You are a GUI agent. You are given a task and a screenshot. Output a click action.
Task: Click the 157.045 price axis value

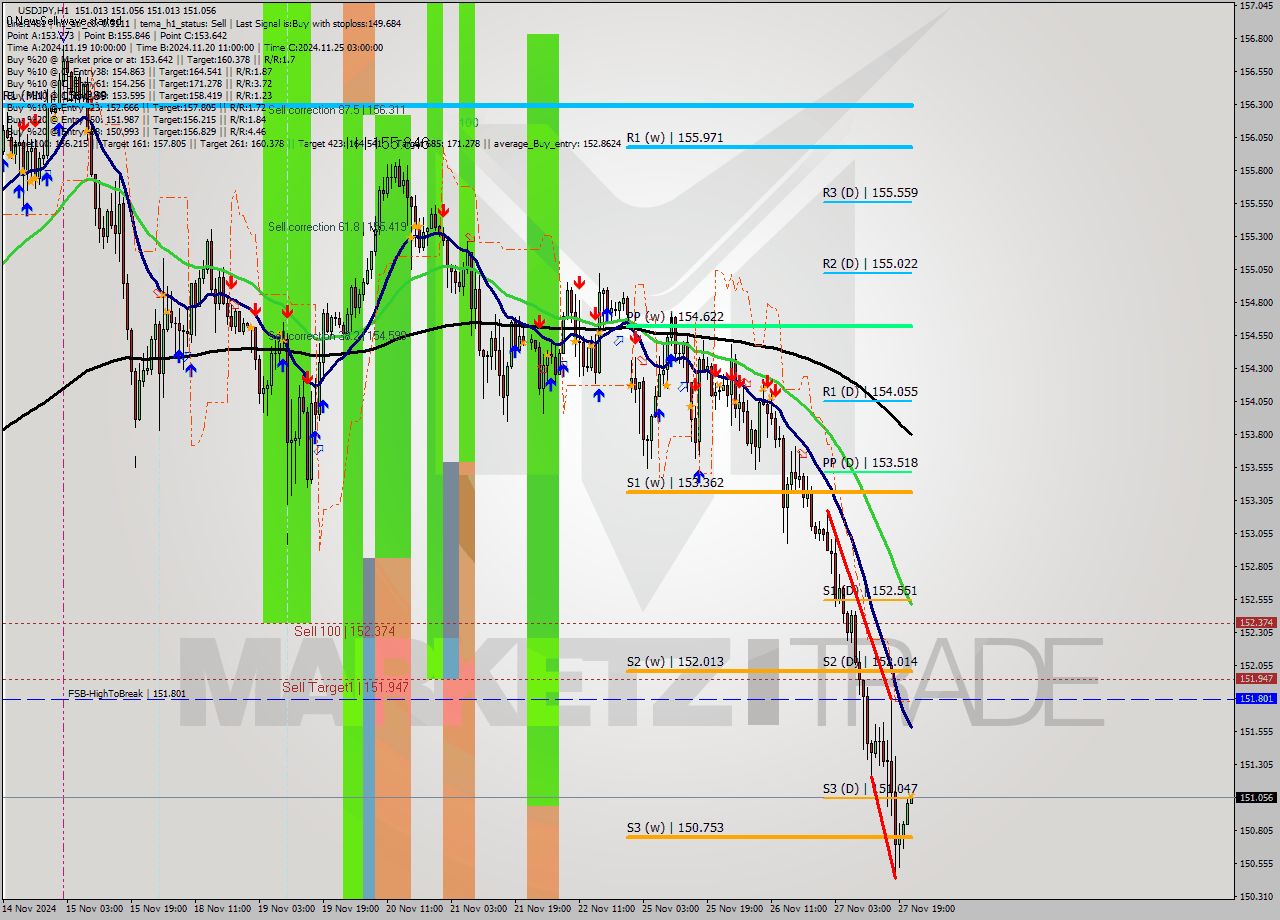[1256, 6]
